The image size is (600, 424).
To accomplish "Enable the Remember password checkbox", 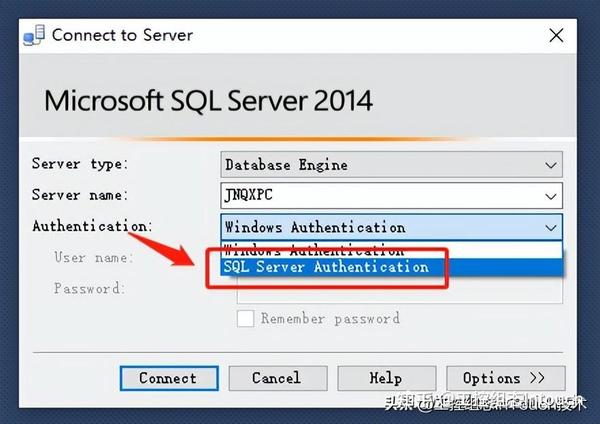I will point(245,319).
